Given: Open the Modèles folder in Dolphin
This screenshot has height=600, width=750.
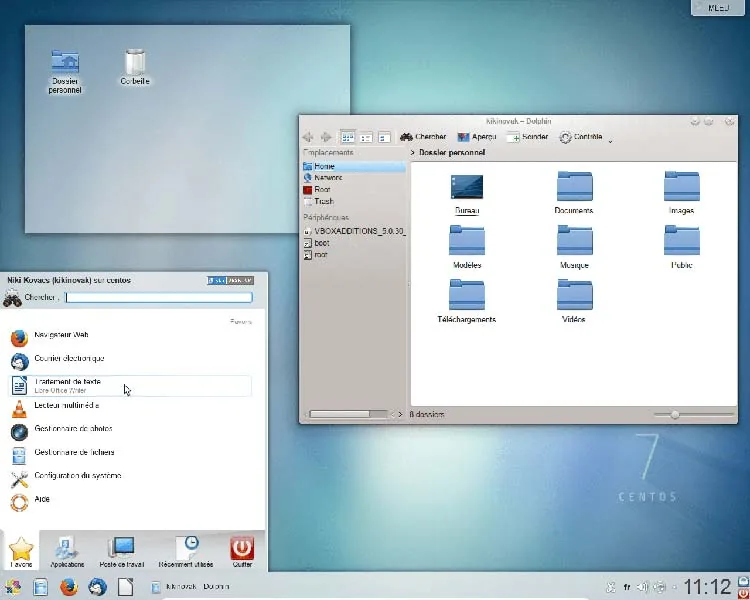Looking at the screenshot, I should pos(467,247).
